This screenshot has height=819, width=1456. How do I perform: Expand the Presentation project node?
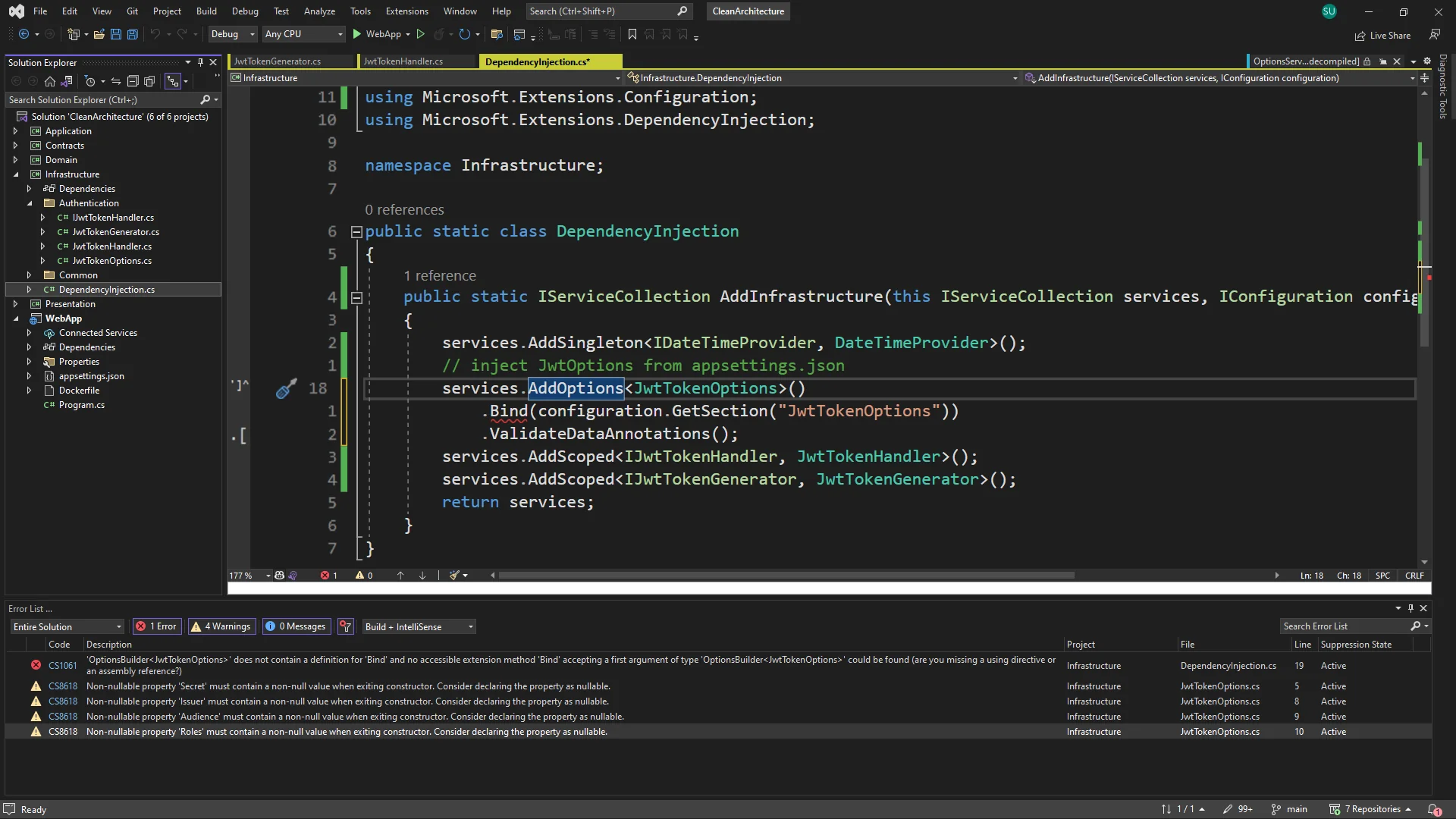pyautogui.click(x=15, y=304)
